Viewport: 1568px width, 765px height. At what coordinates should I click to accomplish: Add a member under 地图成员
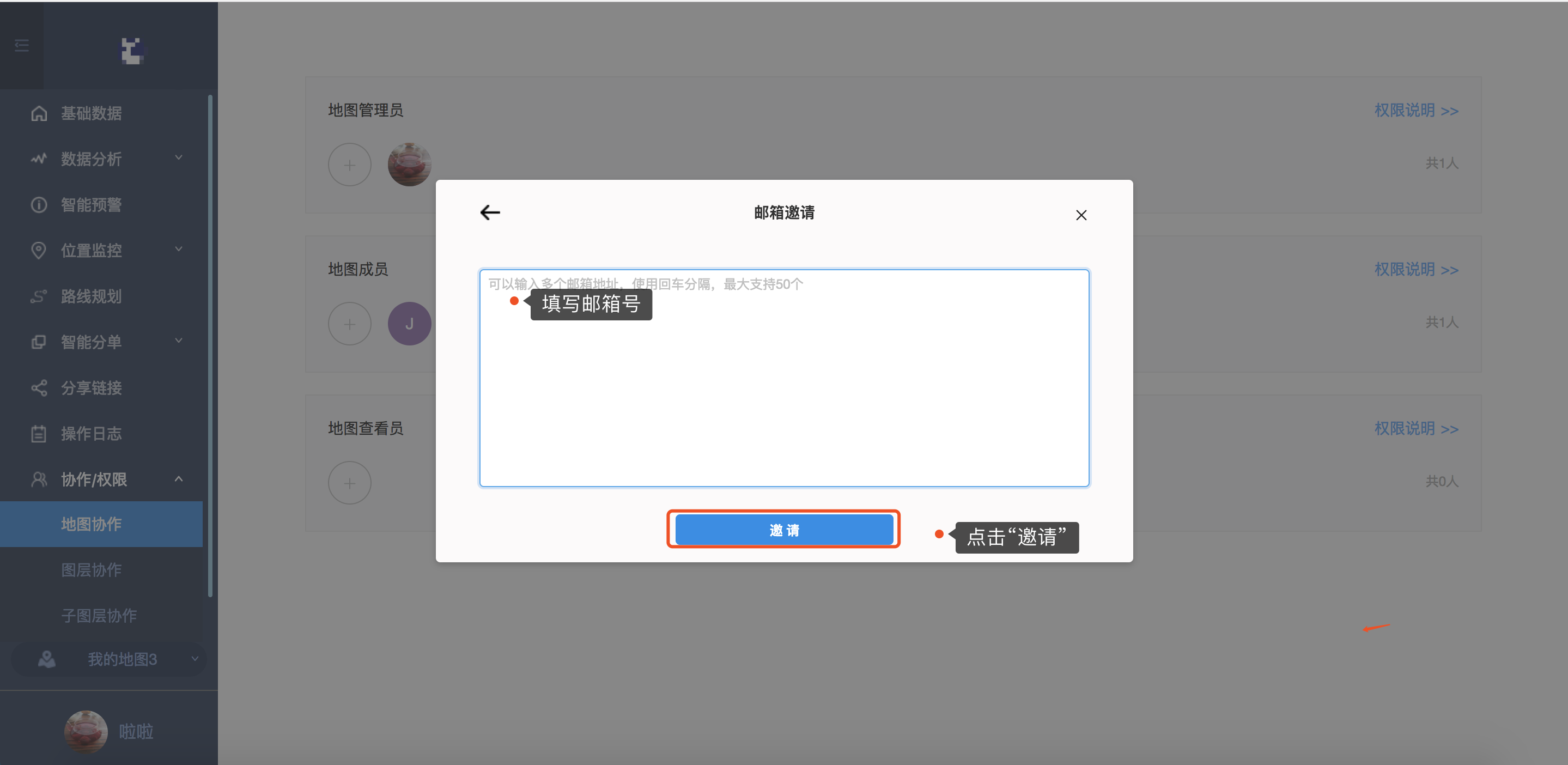coord(350,324)
